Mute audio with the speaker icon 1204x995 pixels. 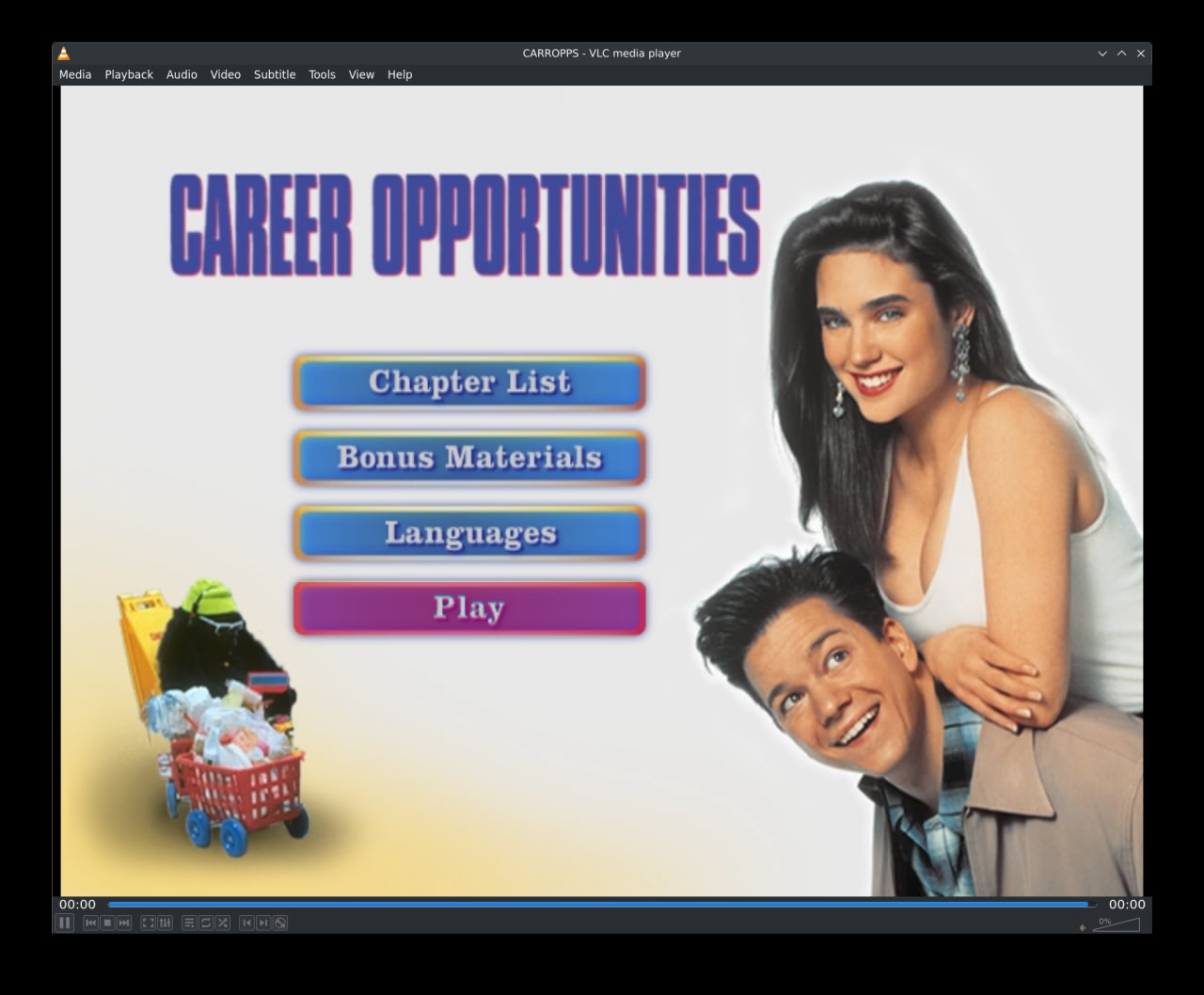click(x=1083, y=927)
